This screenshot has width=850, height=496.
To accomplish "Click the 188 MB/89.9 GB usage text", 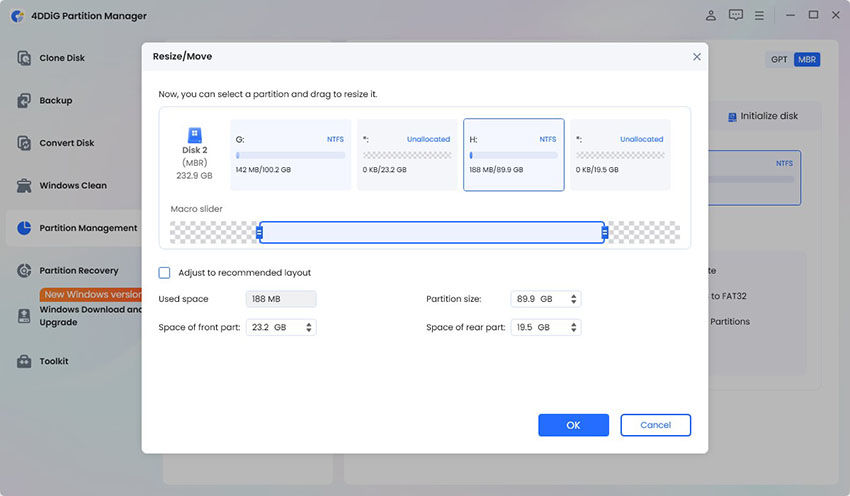I will click(496, 170).
